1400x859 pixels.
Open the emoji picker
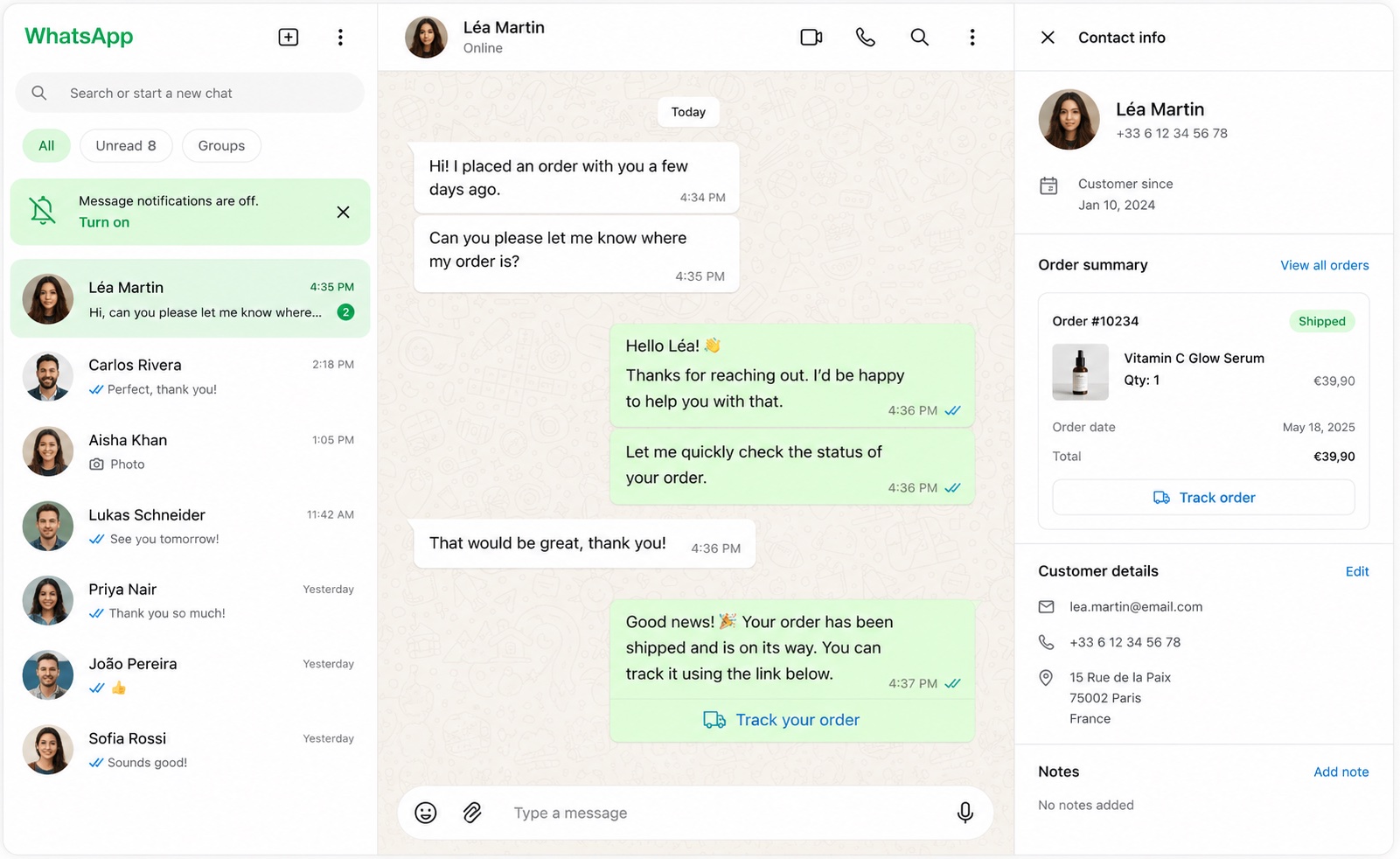[426, 813]
